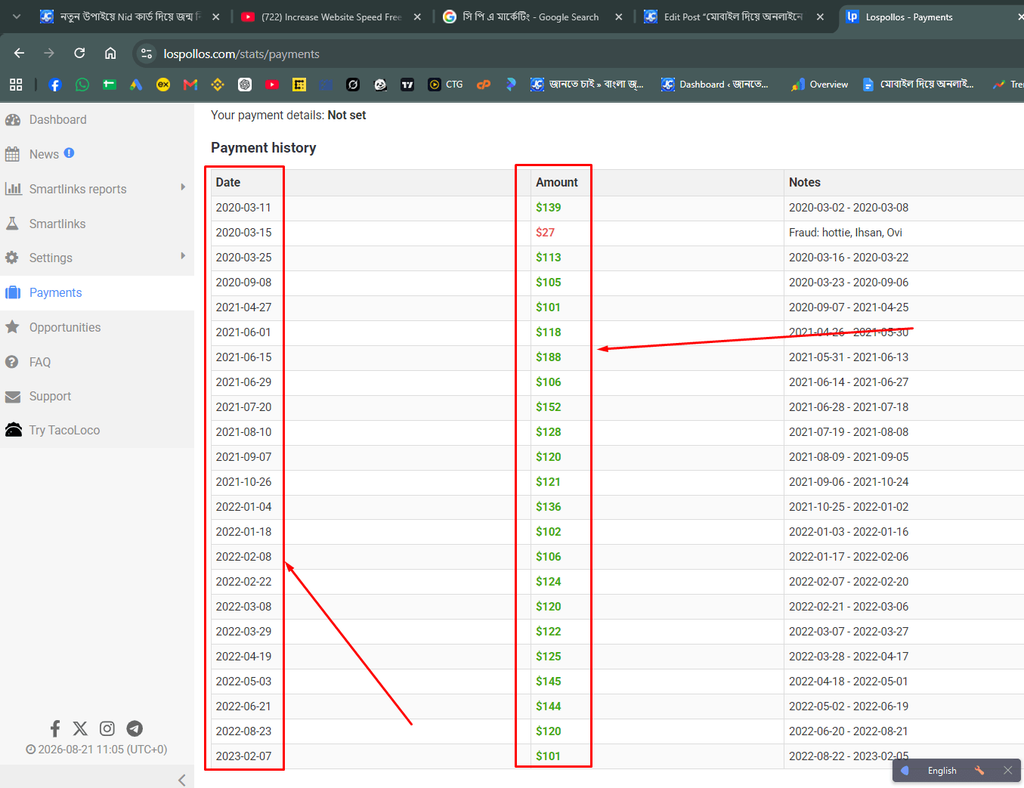Click the 'Payment history' heading
1024x788 pixels.
point(263,148)
